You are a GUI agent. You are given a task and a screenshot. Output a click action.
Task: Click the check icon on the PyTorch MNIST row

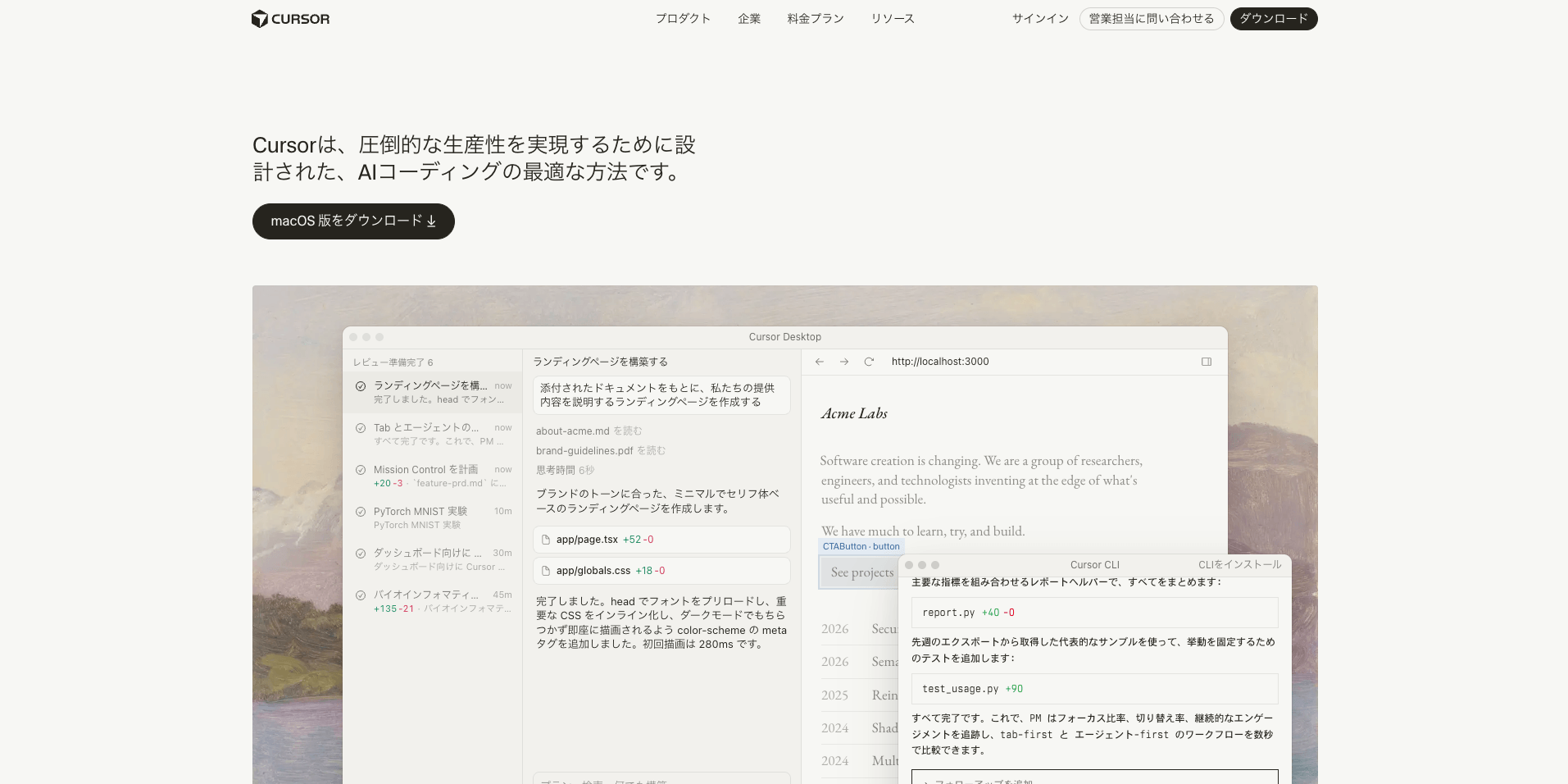tap(361, 512)
